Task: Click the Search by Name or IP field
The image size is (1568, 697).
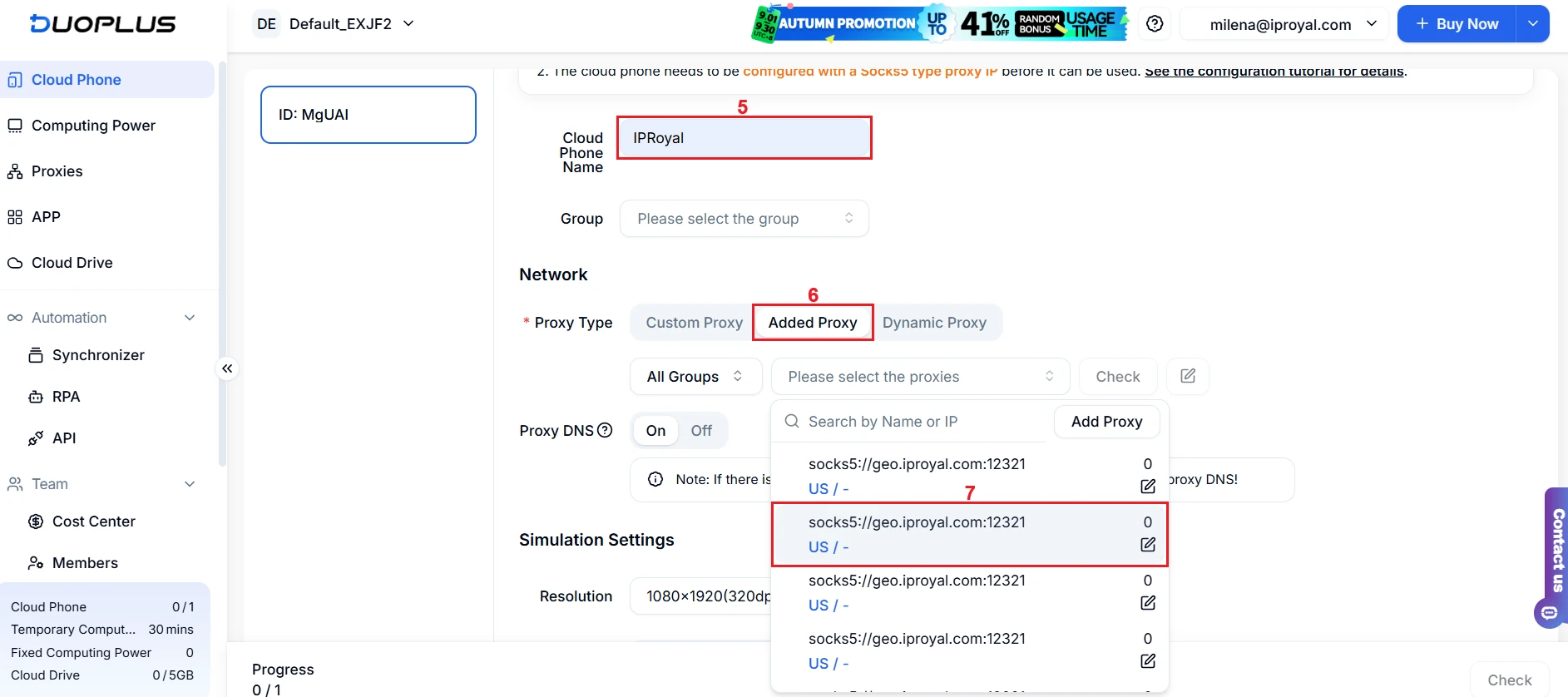Action: click(915, 422)
